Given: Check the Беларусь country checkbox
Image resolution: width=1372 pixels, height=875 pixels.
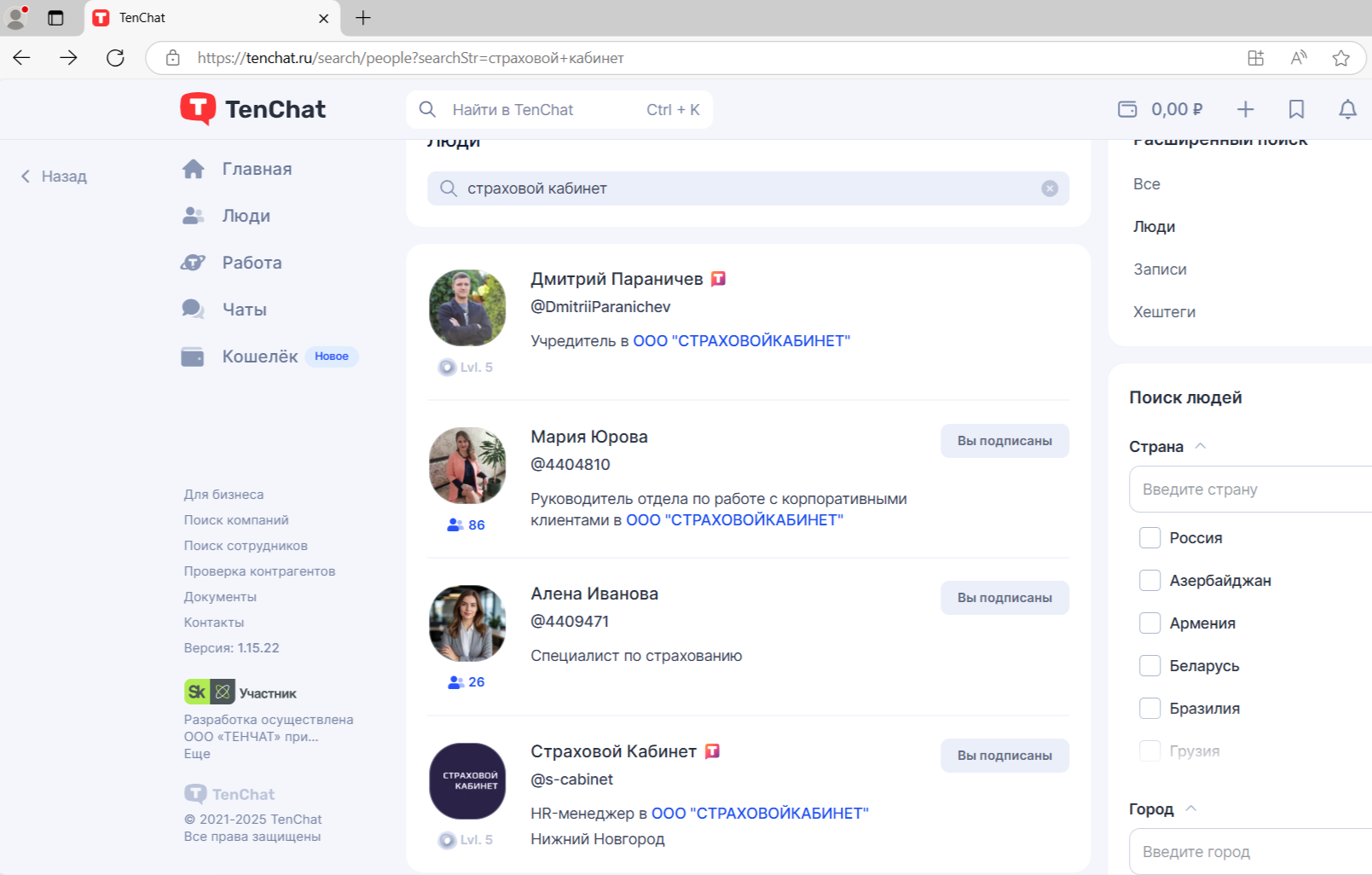Looking at the screenshot, I should [x=1149, y=666].
